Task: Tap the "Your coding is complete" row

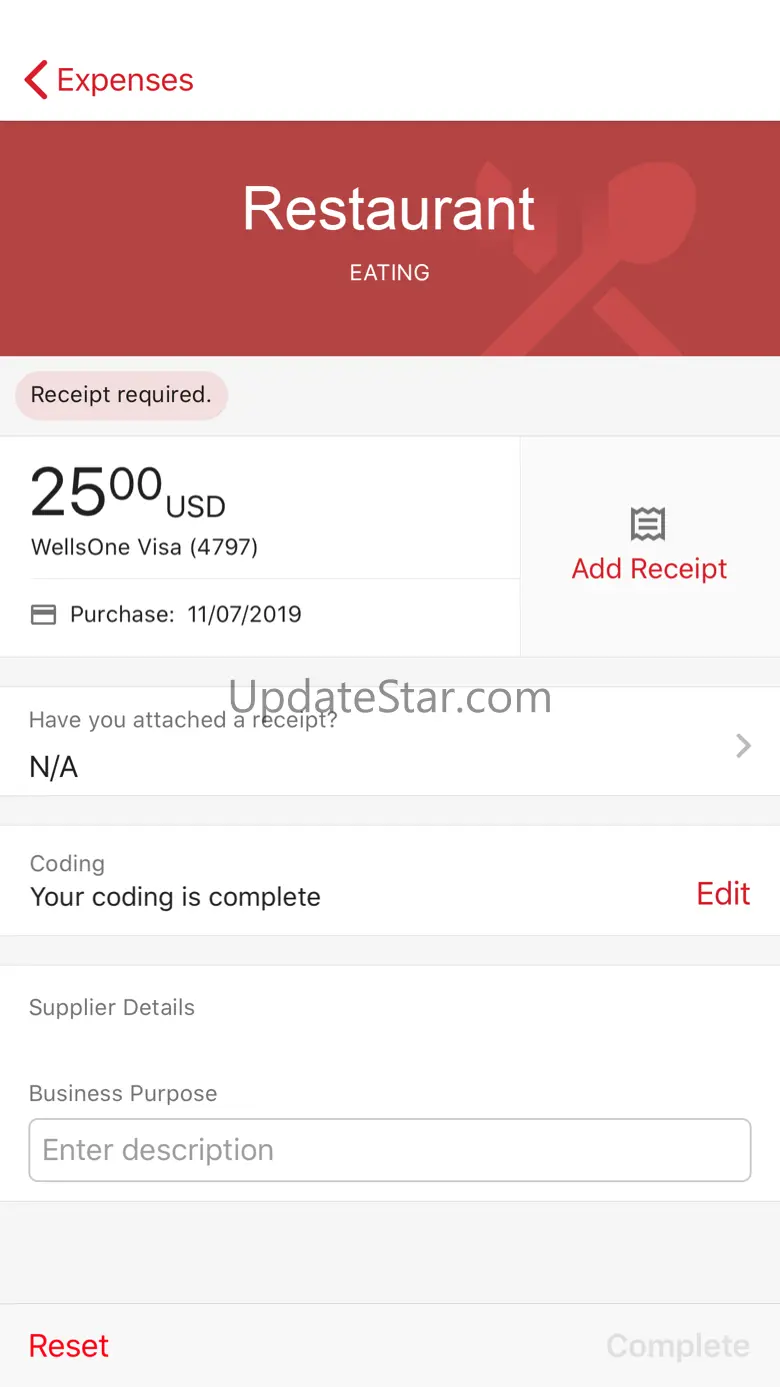Action: point(390,881)
